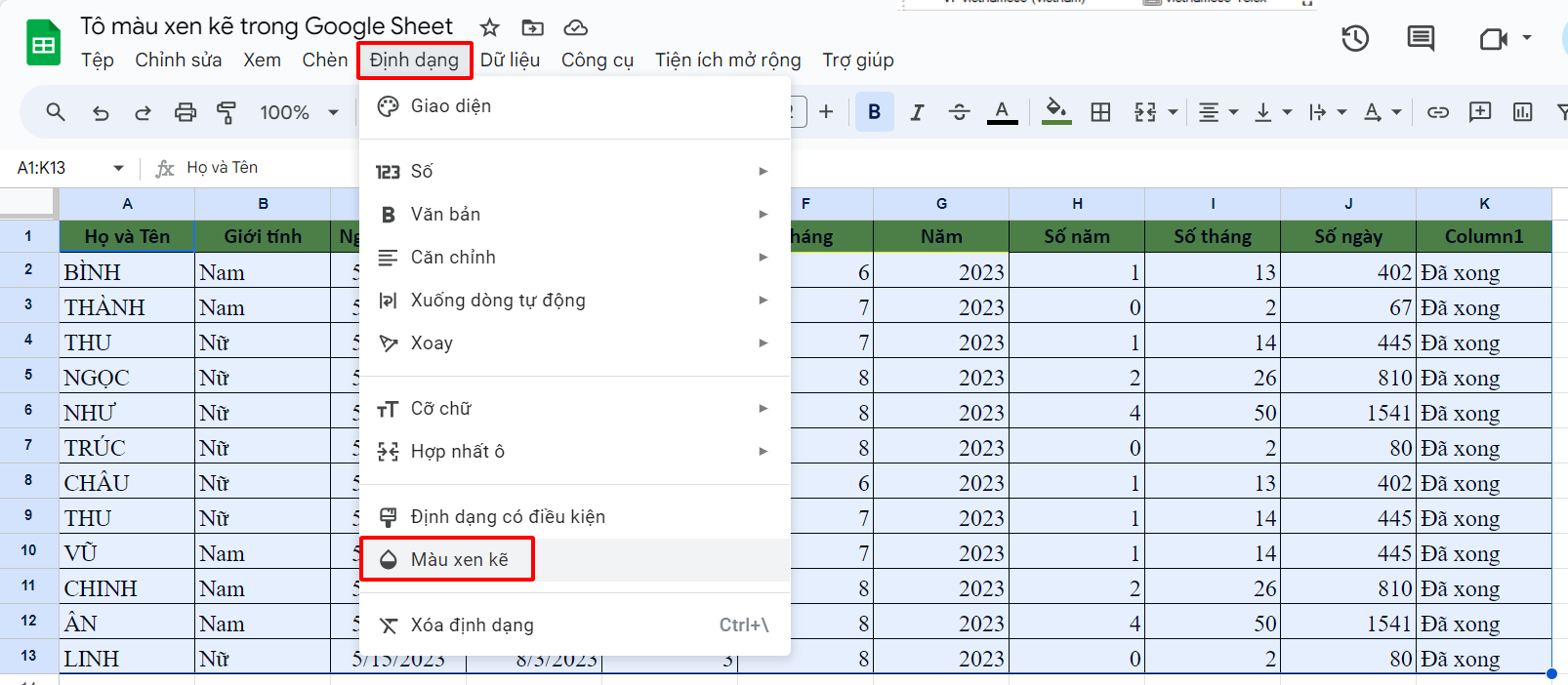1568x685 pixels.
Task: Click the cell containing NGỌC
Action: point(127,378)
